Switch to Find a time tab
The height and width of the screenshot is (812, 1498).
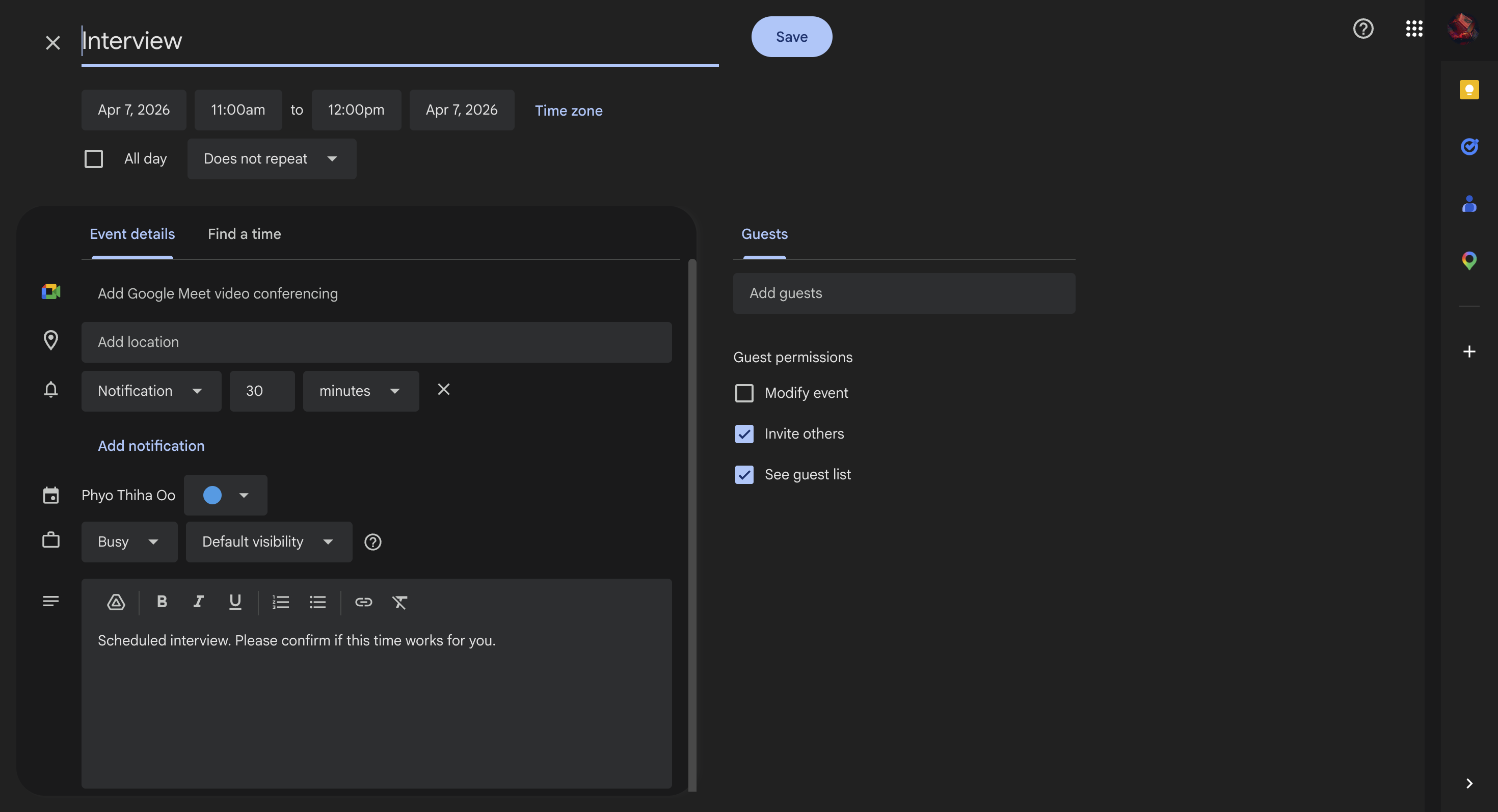(x=244, y=234)
